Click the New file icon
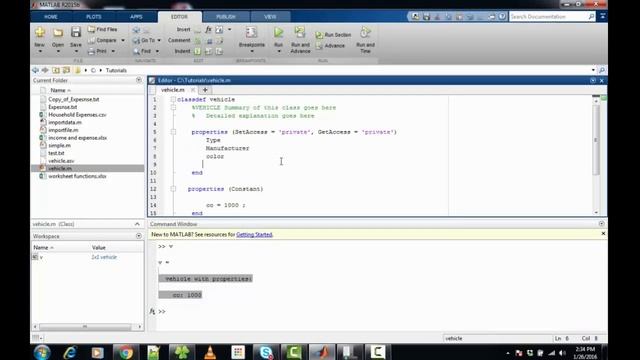 (40, 32)
